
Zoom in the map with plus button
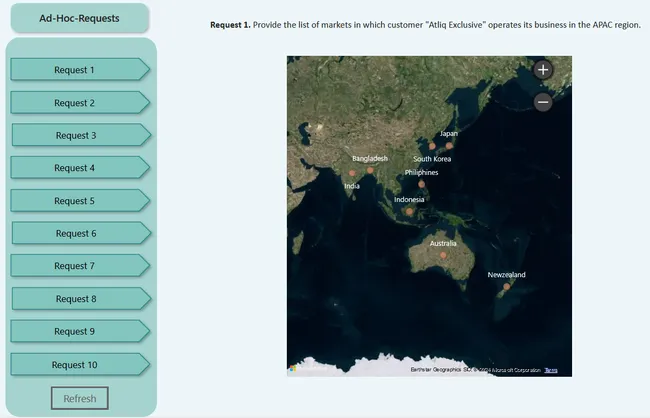(543, 70)
